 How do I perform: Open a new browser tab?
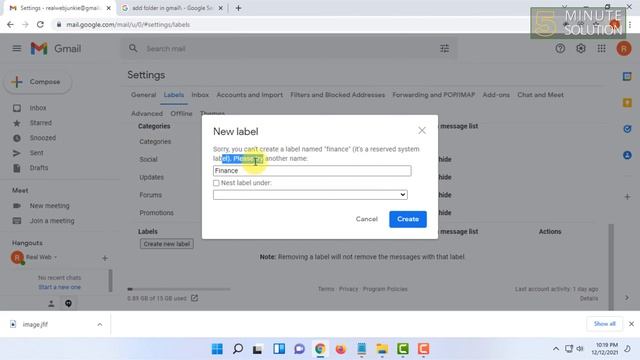click(238, 8)
